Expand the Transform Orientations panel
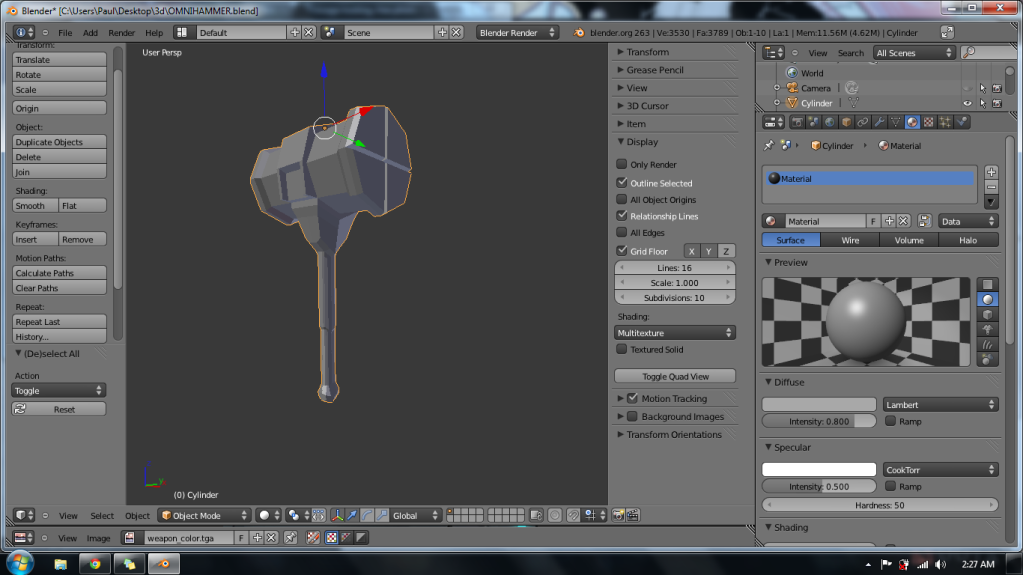1023x575 pixels. pos(675,435)
